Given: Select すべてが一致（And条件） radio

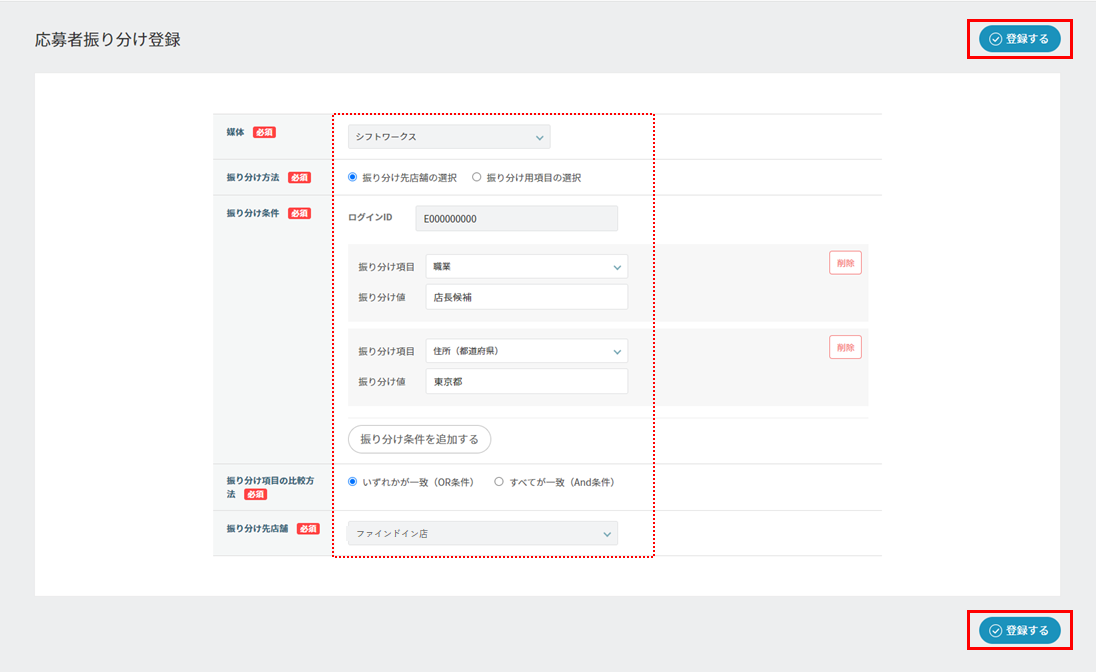Looking at the screenshot, I should click(499, 481).
